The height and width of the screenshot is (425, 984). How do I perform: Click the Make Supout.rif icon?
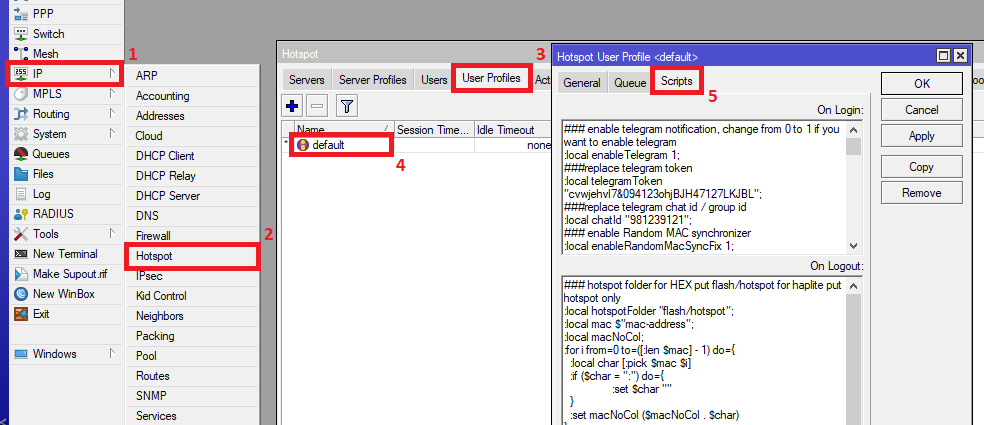(21, 274)
